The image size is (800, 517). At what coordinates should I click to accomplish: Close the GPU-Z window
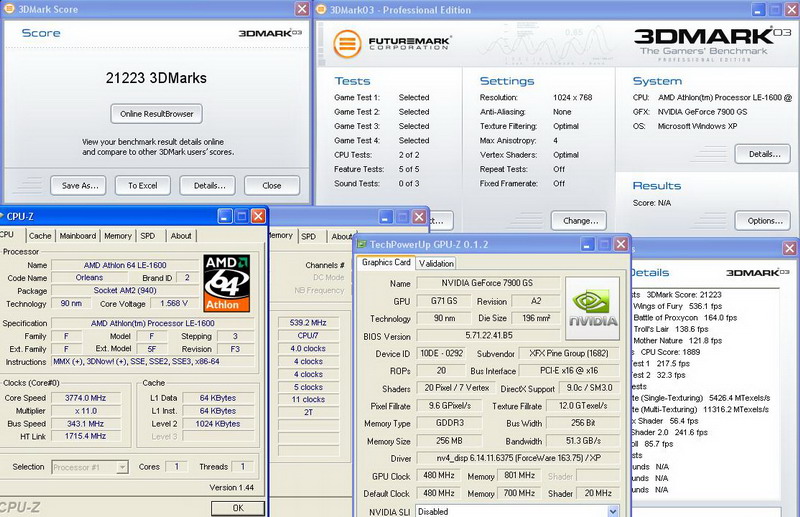[x=620, y=244]
